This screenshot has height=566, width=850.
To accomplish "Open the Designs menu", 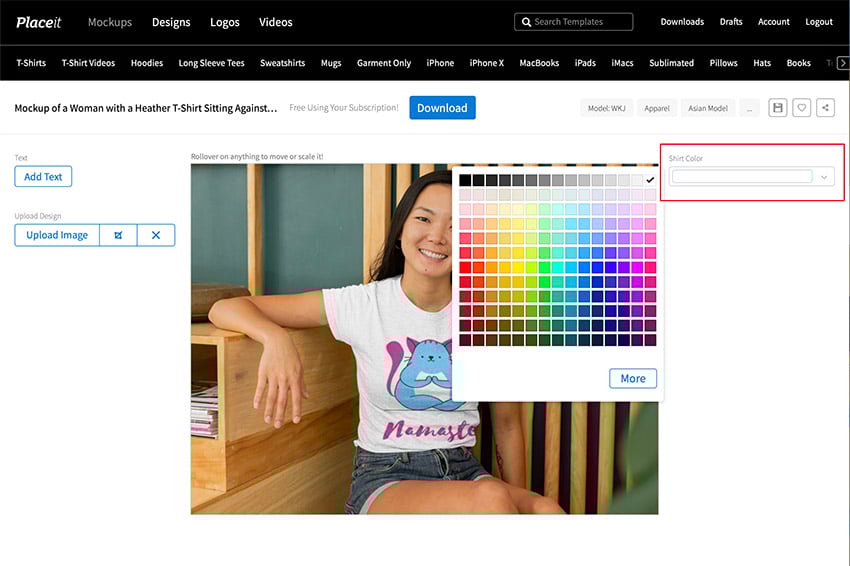I will pyautogui.click(x=171, y=22).
